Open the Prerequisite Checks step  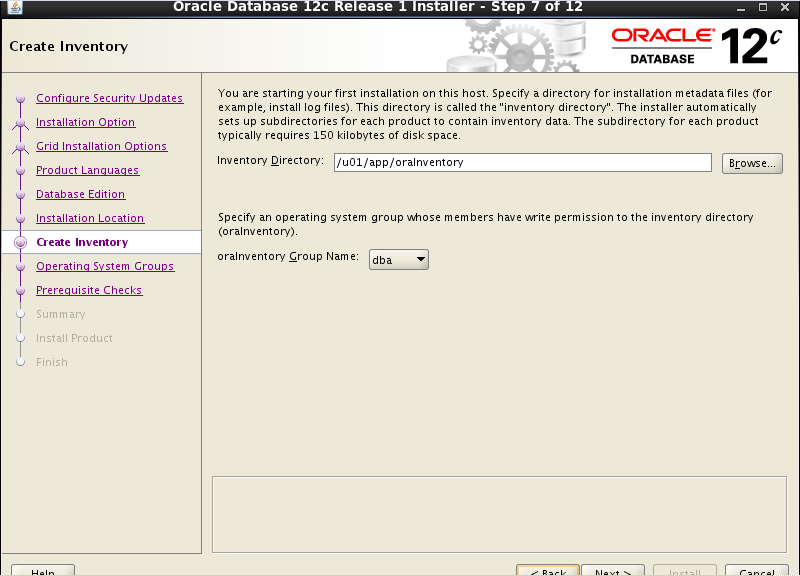(89, 290)
